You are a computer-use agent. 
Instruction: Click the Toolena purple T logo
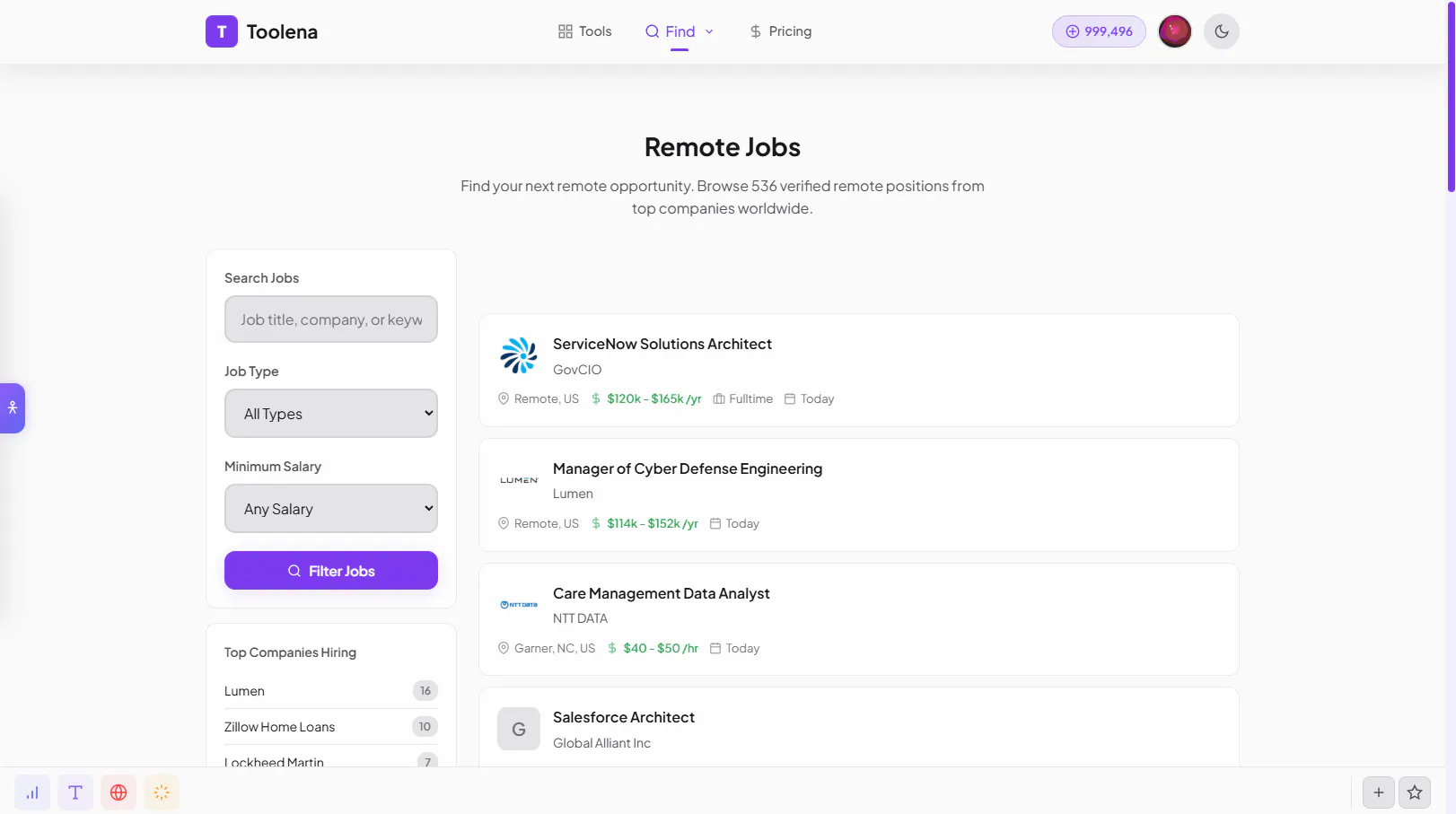(222, 31)
